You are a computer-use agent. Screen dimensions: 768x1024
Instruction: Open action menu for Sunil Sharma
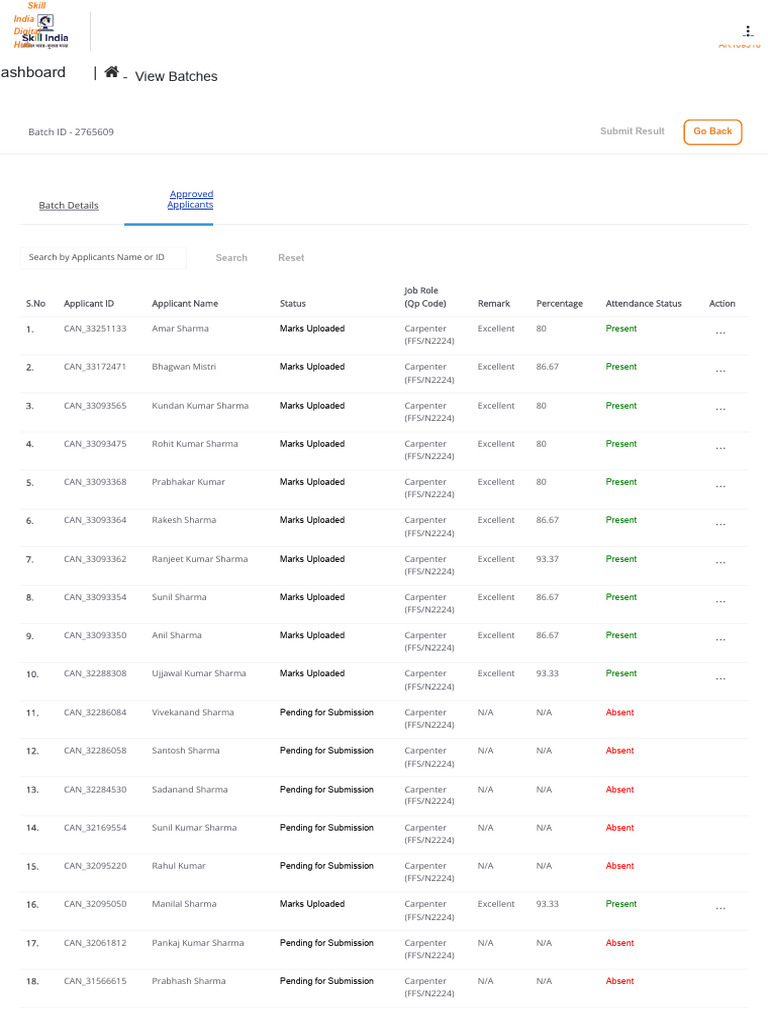(x=720, y=601)
